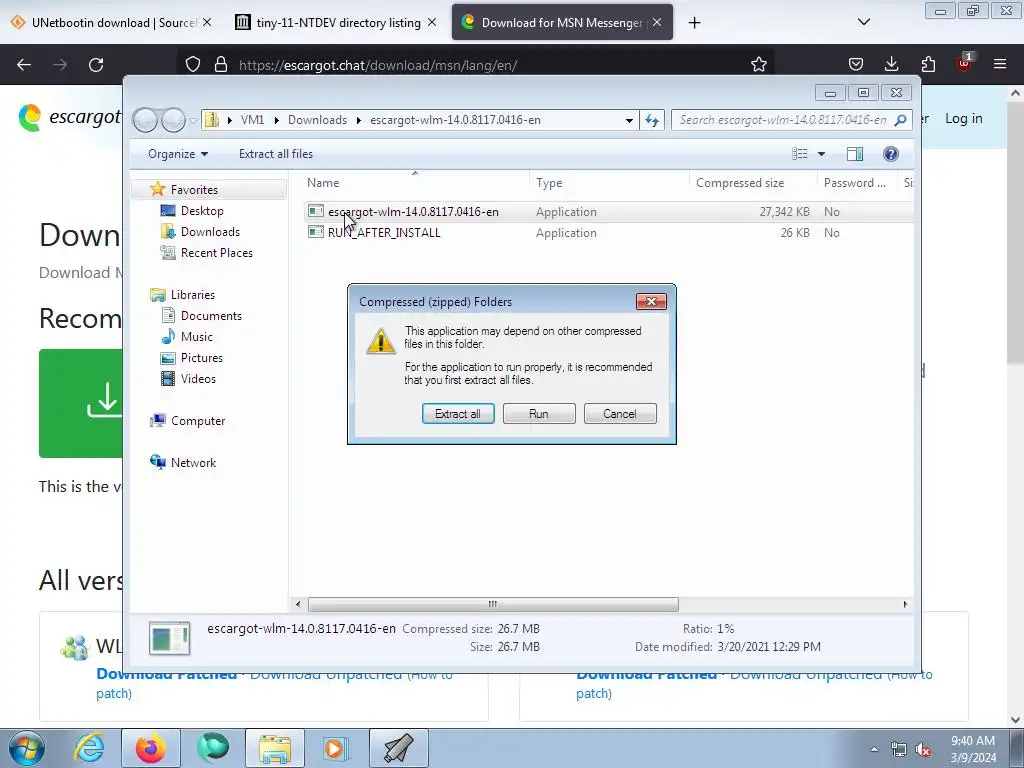1024x768 pixels.
Task: Open Recent Places in navigation pane
Action: [x=216, y=253]
